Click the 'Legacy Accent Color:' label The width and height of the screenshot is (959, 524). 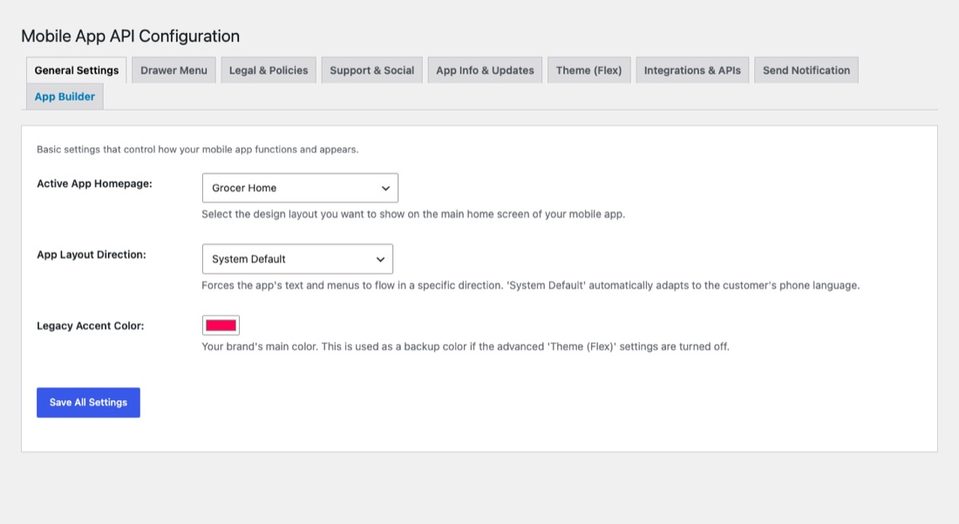click(91, 326)
